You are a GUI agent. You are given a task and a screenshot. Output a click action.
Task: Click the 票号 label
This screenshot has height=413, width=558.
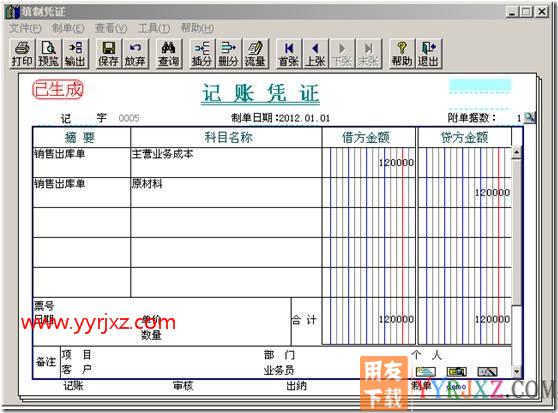[x=44, y=306]
